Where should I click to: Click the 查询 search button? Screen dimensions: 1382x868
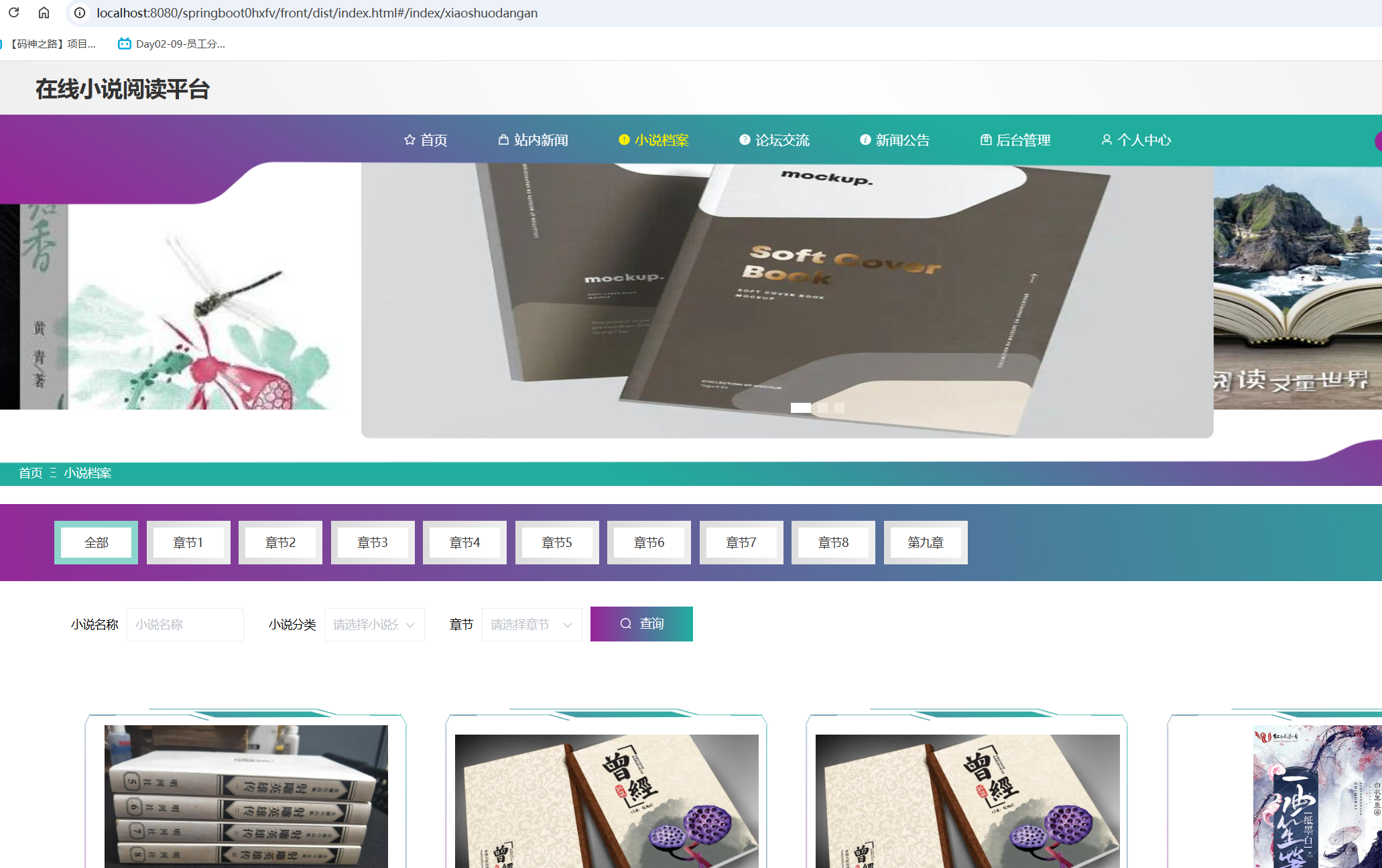pos(641,624)
